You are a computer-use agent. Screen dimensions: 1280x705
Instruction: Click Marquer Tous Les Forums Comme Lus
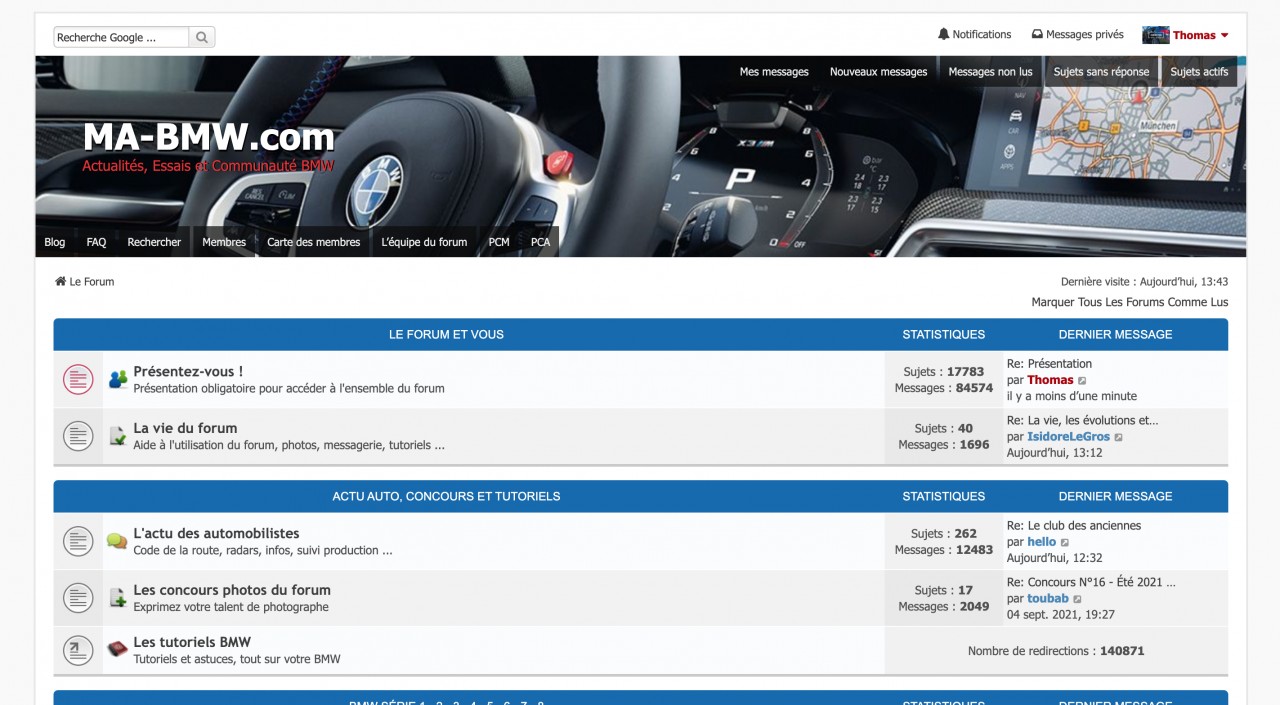point(1130,302)
